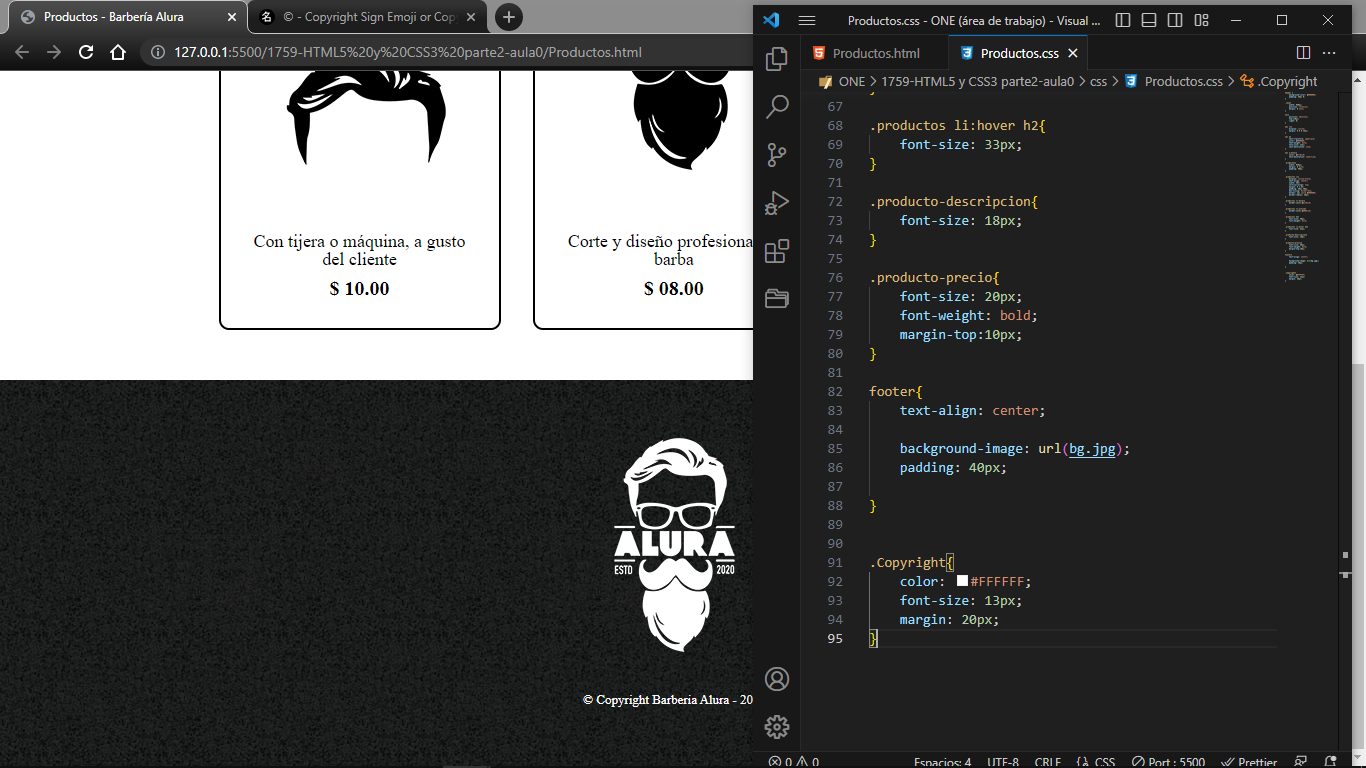
Task: Click the #FFFFFF color swatch in the editor
Action: pyautogui.click(x=962, y=581)
